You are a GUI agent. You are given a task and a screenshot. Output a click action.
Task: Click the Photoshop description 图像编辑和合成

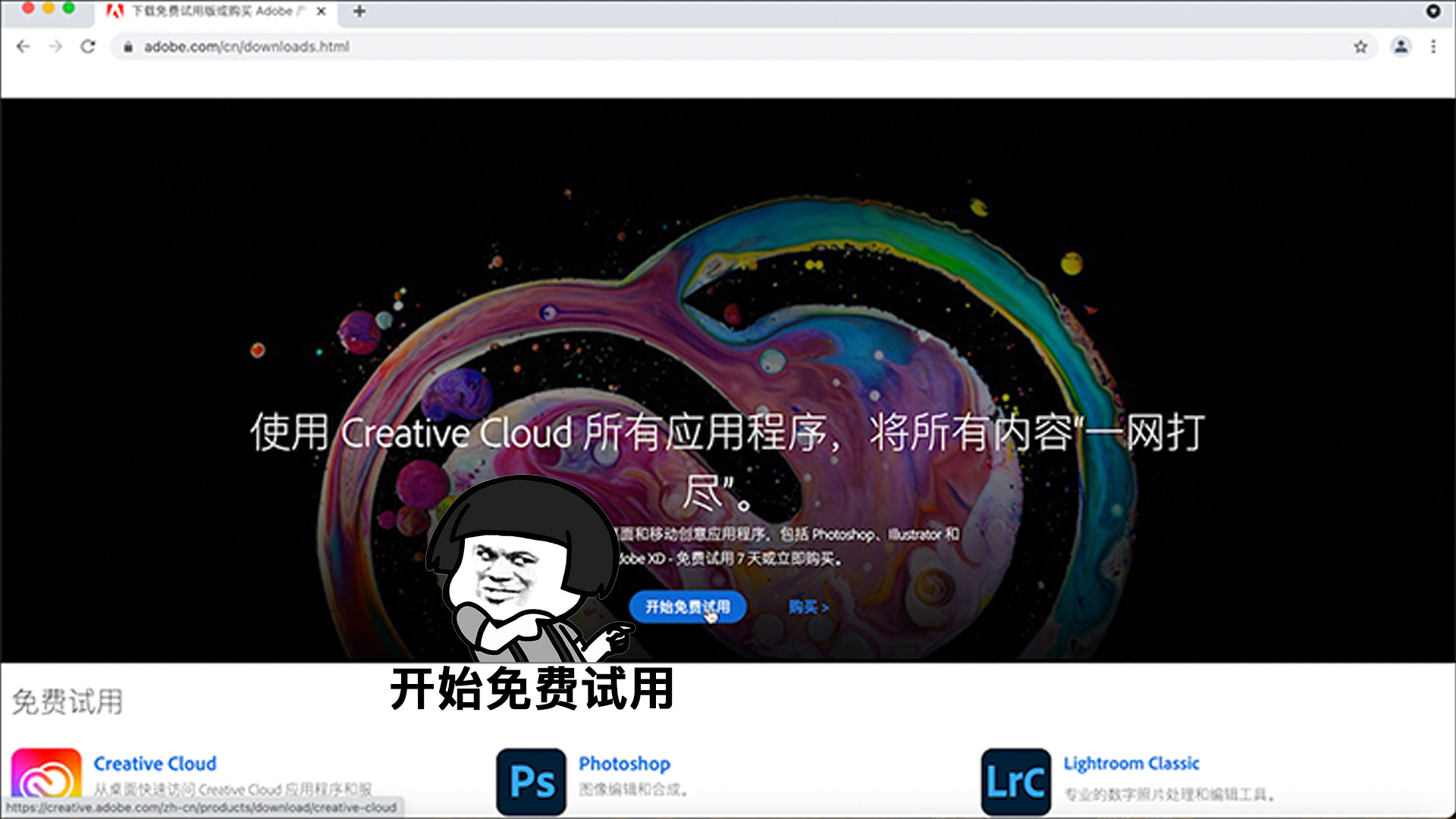(x=633, y=790)
